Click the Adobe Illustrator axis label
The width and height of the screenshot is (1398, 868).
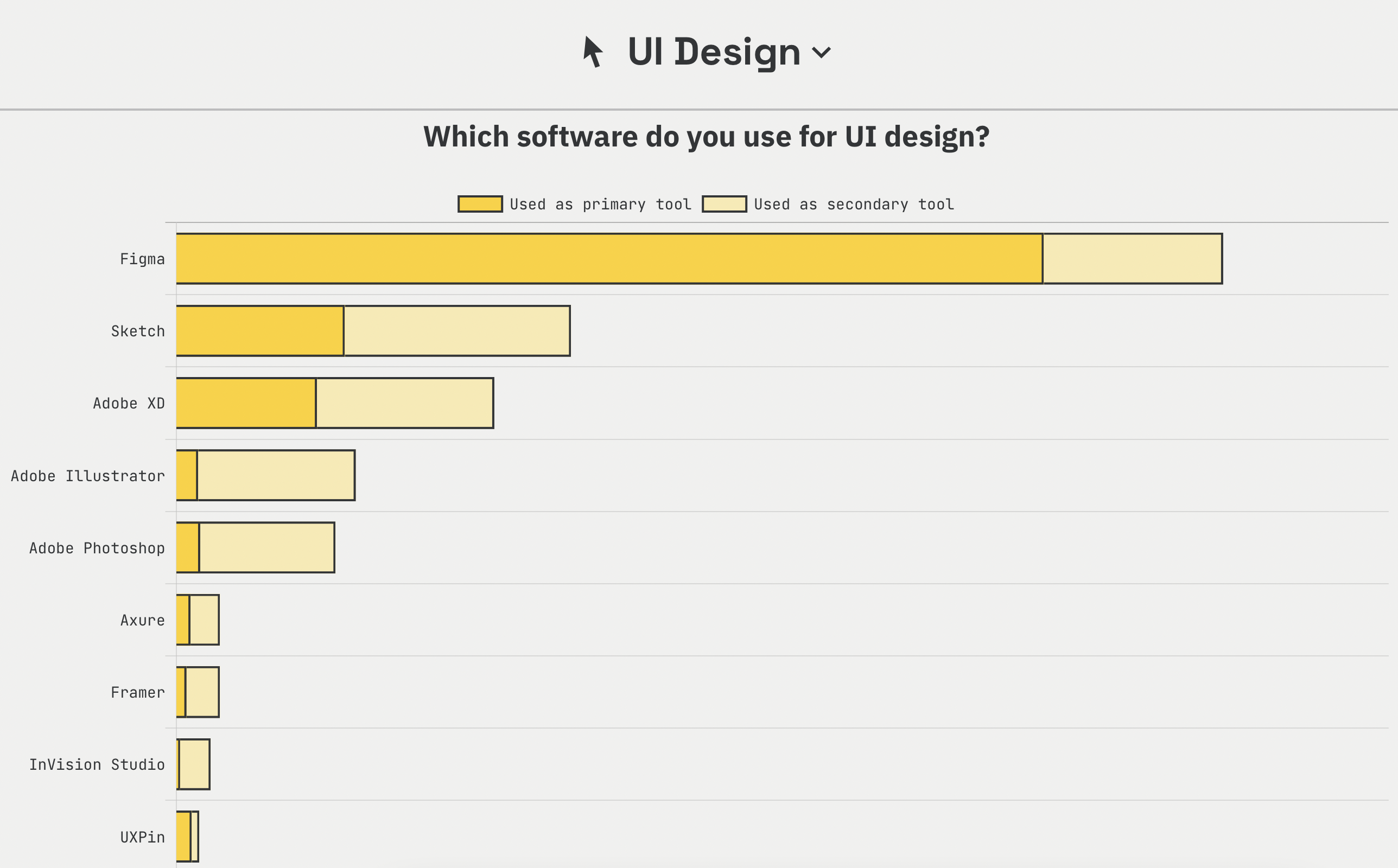coord(87,475)
